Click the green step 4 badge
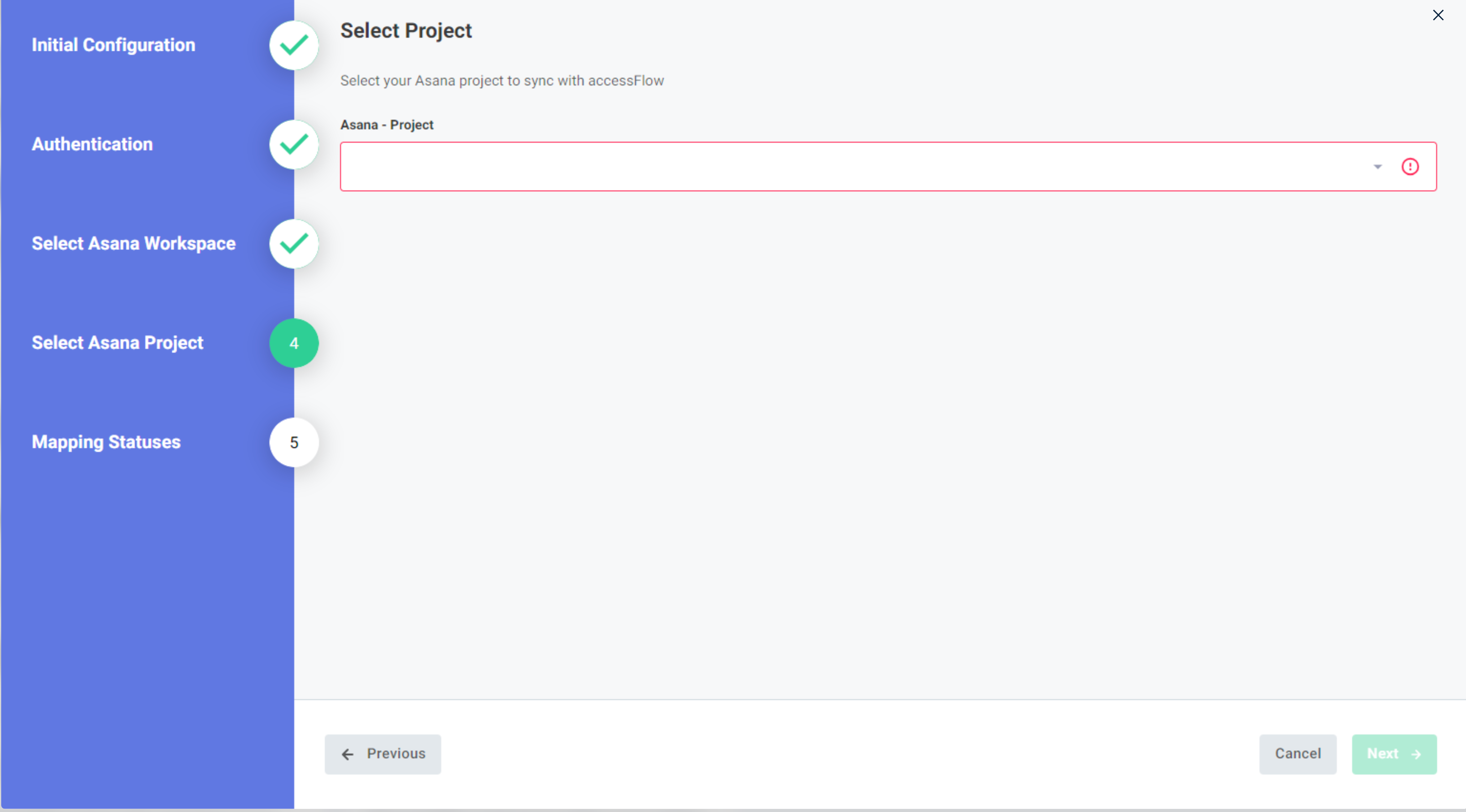 point(294,343)
